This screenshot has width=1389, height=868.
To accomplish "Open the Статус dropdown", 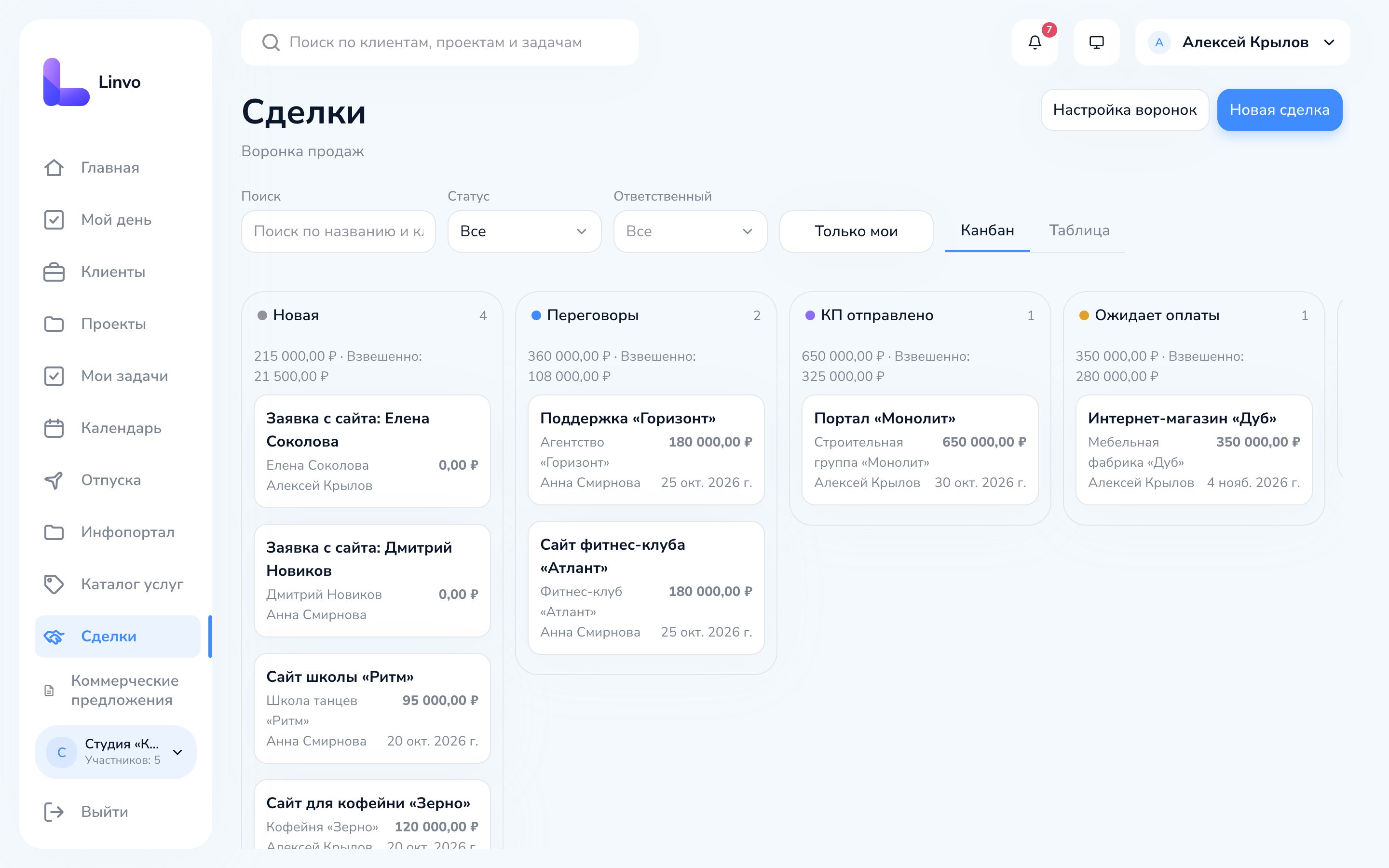I will tap(524, 231).
